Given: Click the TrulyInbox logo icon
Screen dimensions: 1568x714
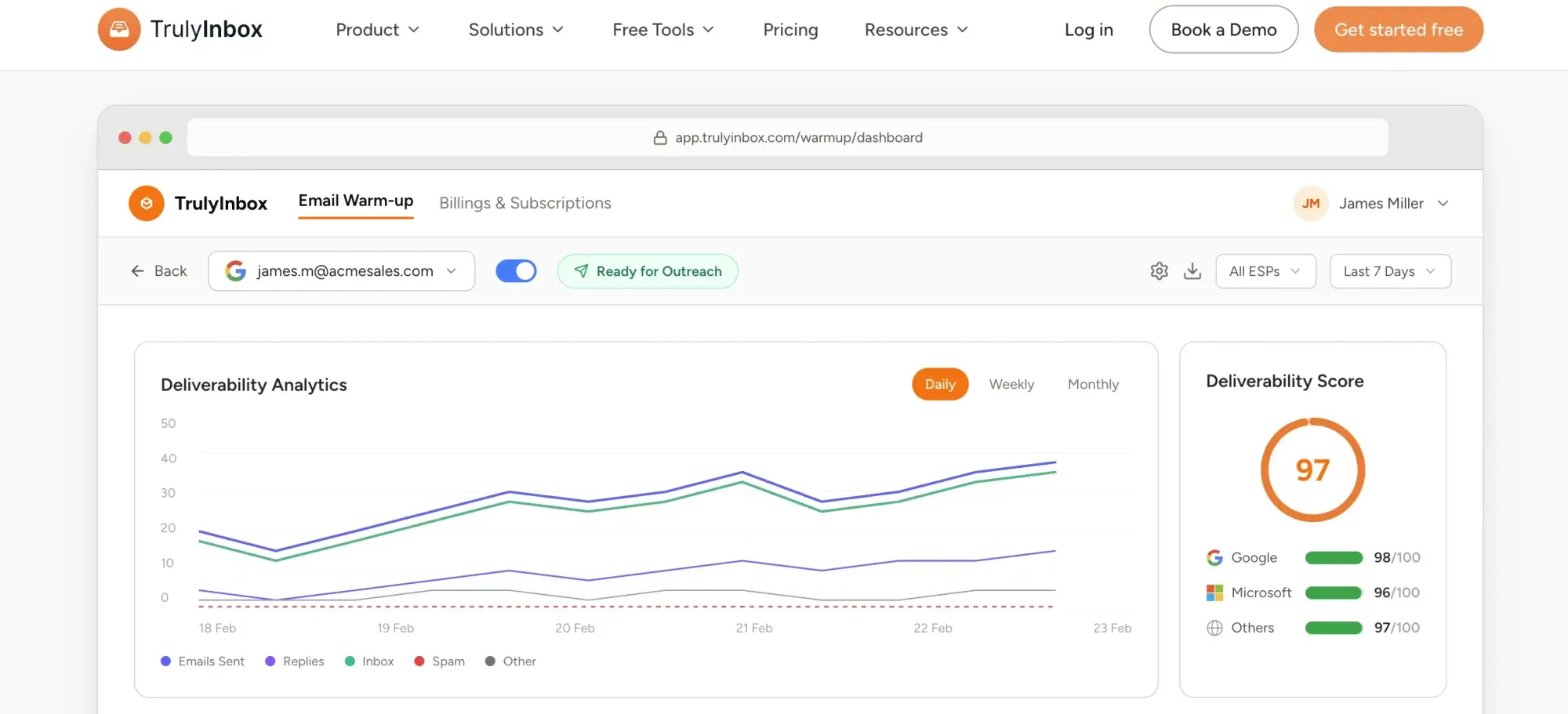Looking at the screenshot, I should click(119, 29).
